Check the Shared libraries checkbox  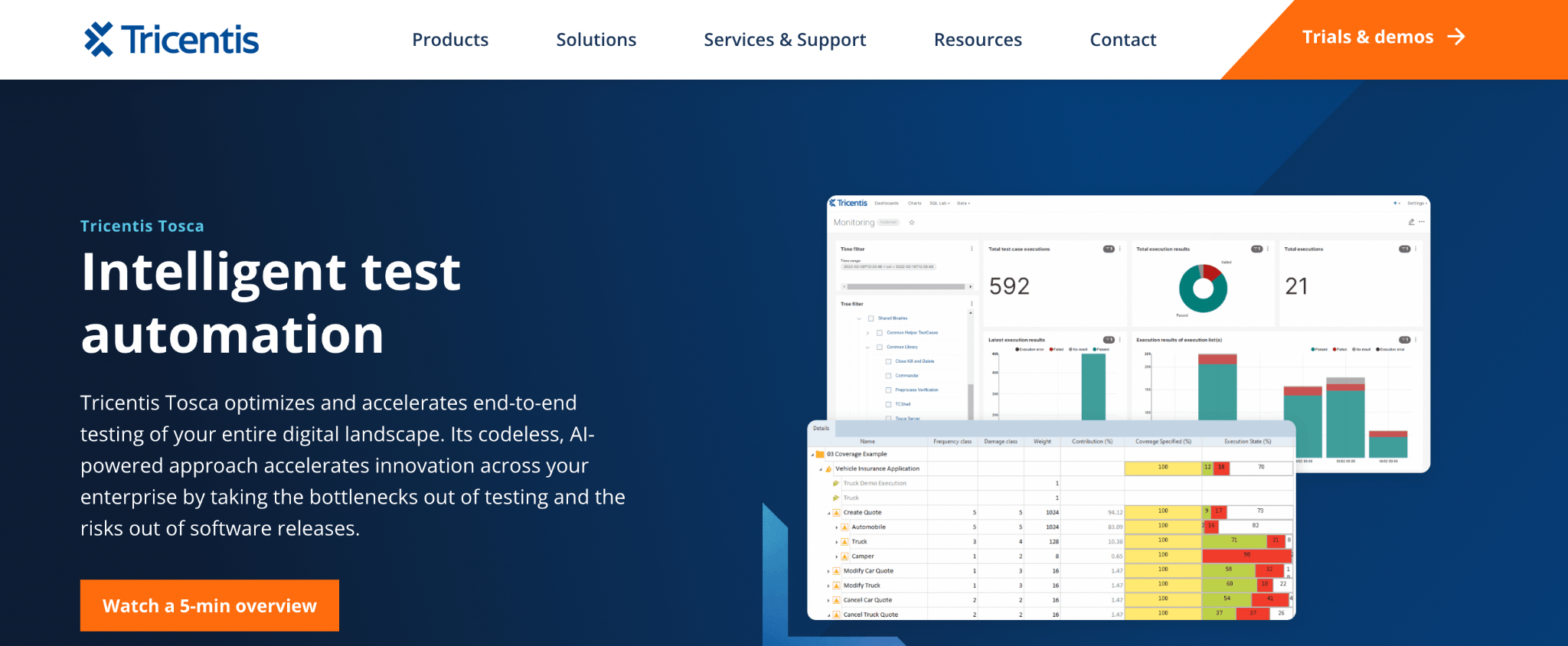(871, 318)
